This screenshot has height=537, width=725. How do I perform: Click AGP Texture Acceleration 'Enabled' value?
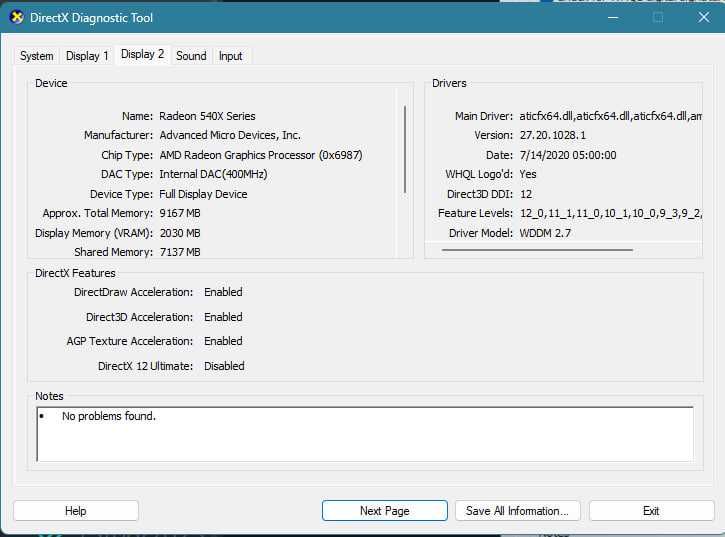click(x=223, y=341)
